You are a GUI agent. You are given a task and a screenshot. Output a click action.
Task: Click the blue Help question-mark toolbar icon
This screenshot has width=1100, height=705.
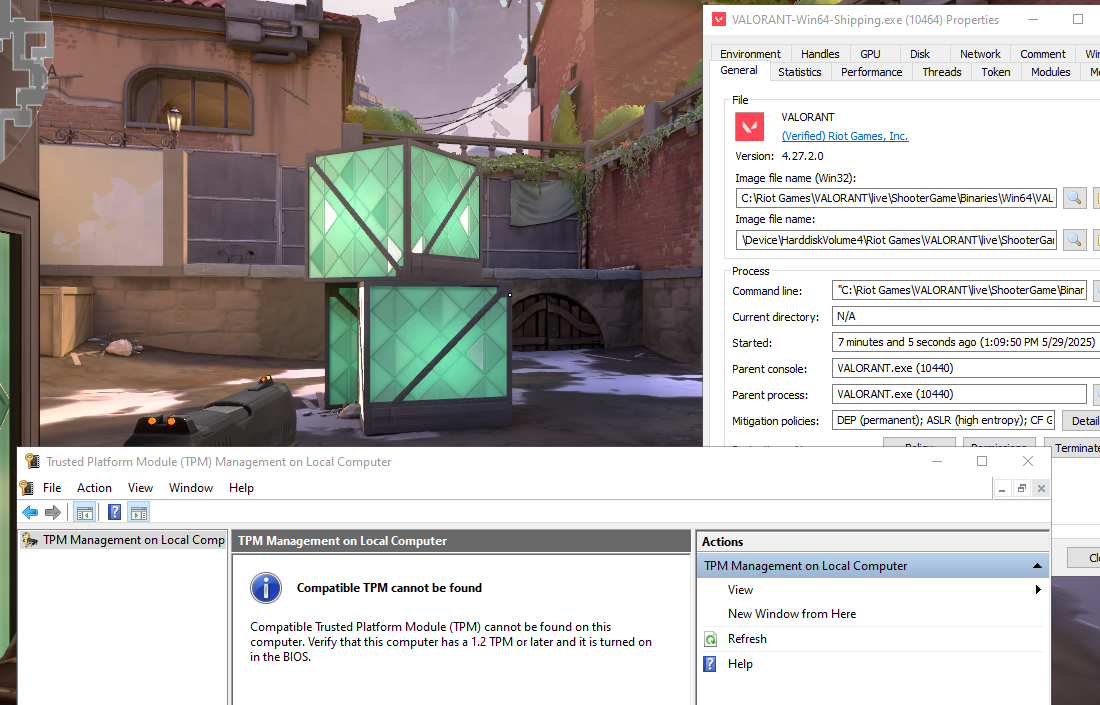coord(115,512)
